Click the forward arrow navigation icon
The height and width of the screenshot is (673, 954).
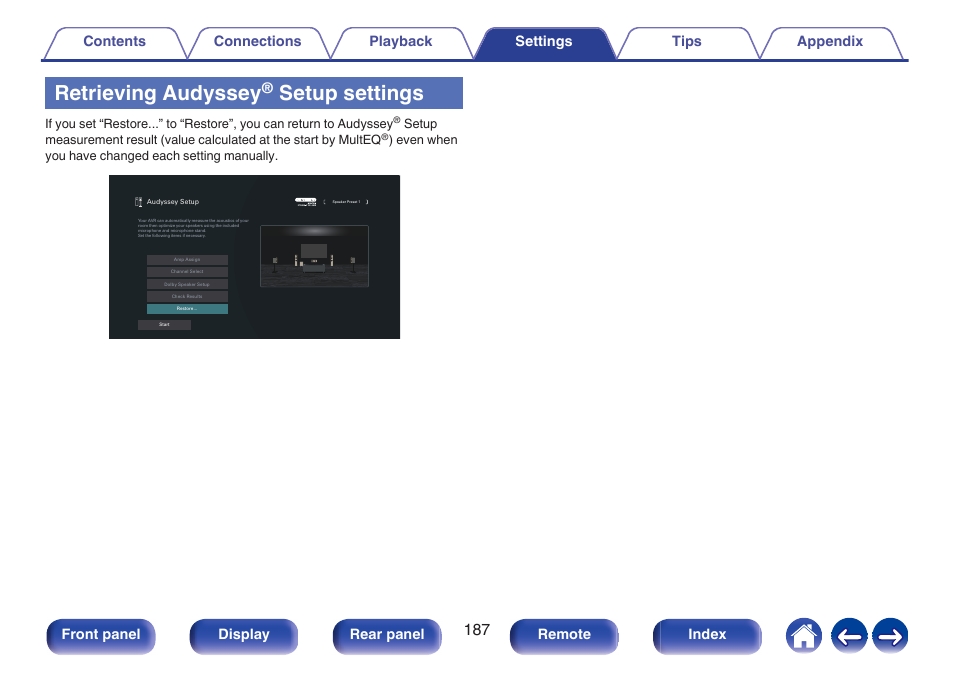point(890,636)
